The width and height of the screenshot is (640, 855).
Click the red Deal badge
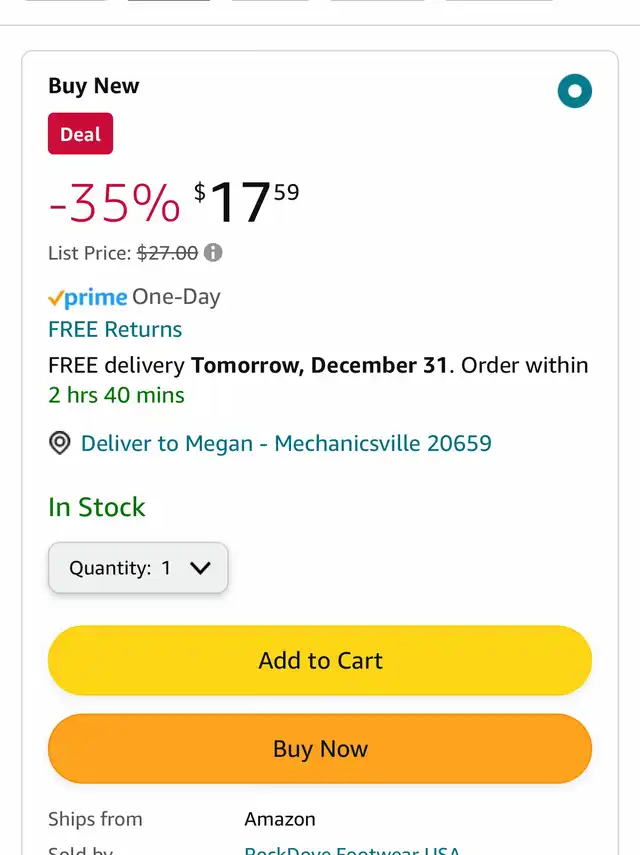[80, 134]
